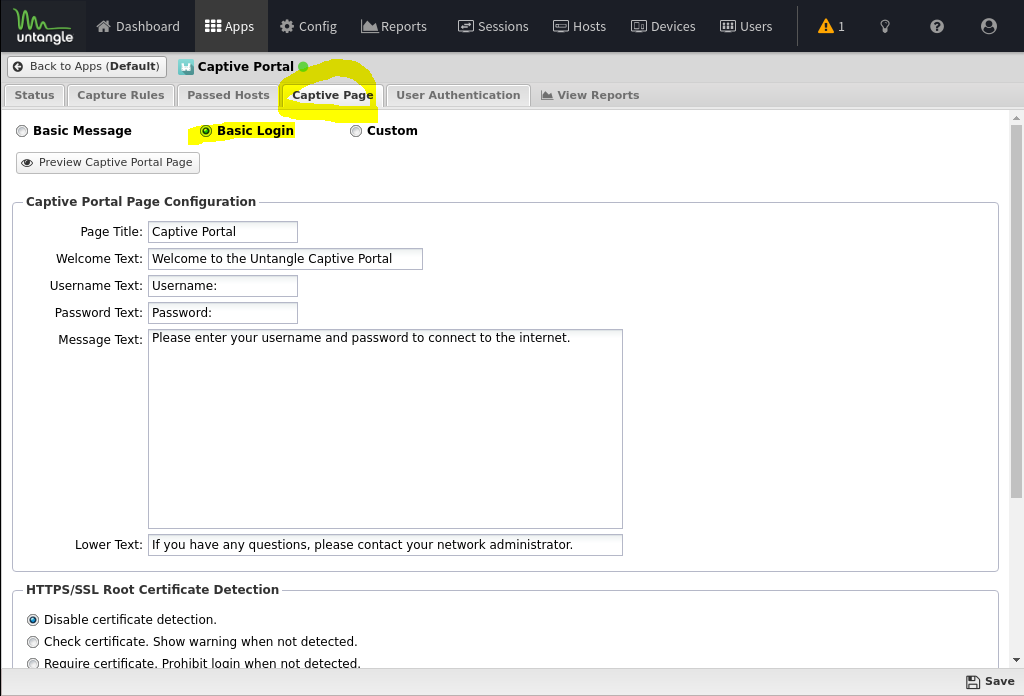This screenshot has height=696, width=1024.
Task: Click the green running status indicator
Action: (x=303, y=67)
